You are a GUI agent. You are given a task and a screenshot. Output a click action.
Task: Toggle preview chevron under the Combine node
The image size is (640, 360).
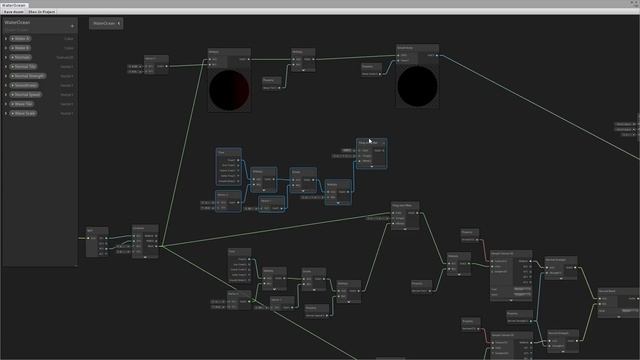click(x=145, y=257)
